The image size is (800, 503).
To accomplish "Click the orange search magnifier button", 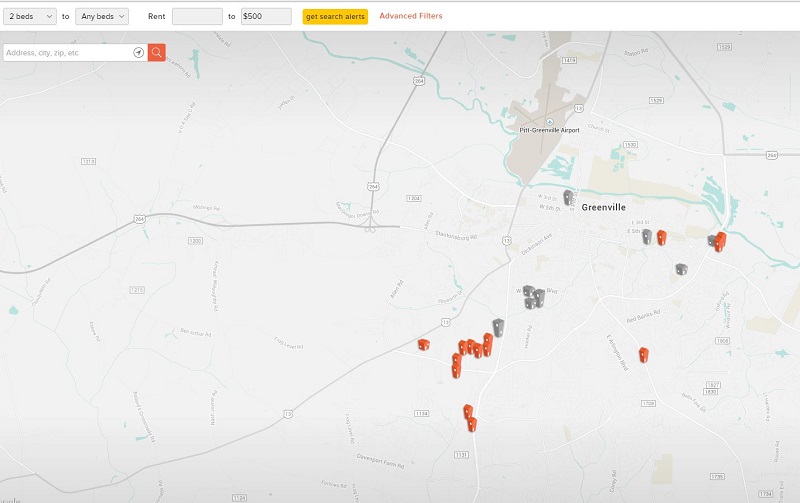I will point(156,52).
